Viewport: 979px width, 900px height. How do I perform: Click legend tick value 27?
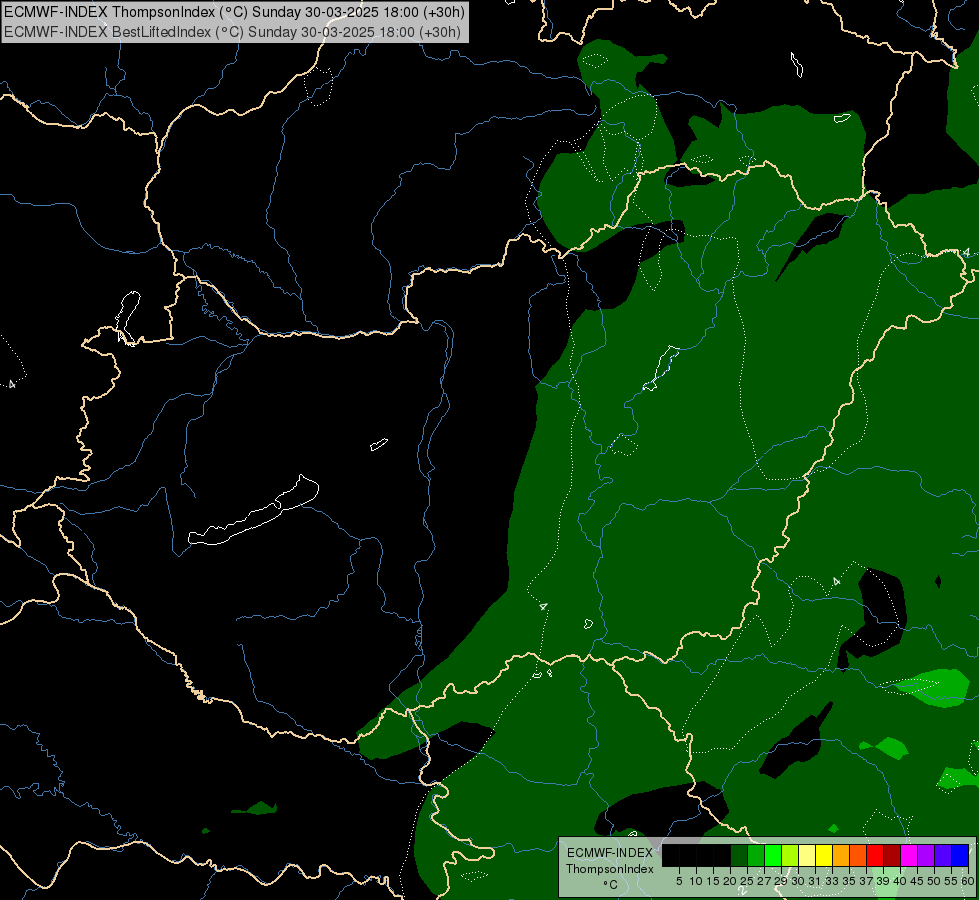coord(764,881)
